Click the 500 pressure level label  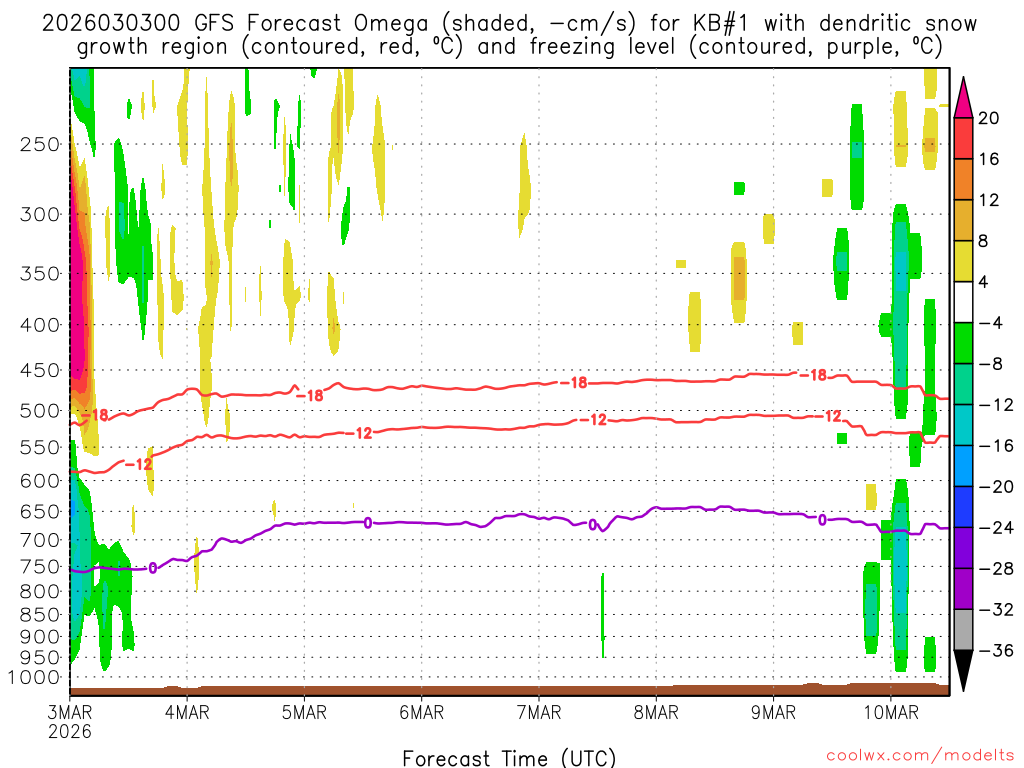coord(40,411)
